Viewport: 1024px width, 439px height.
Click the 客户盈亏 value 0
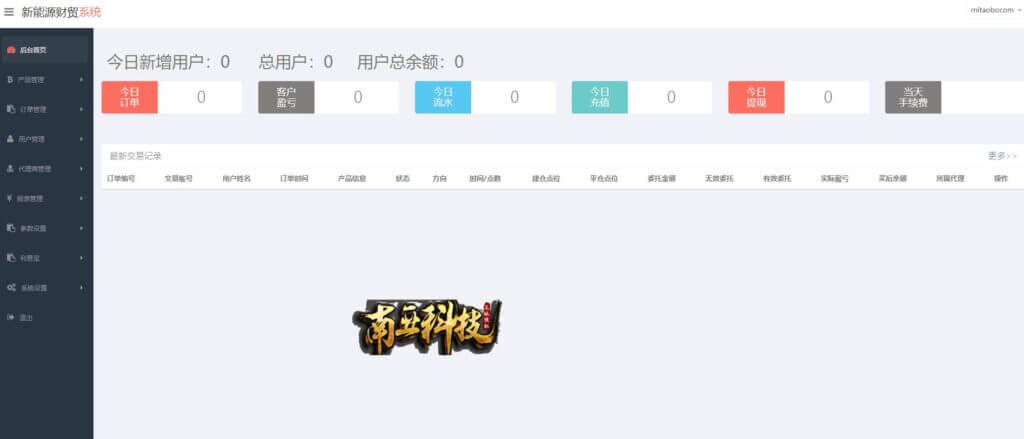pos(358,97)
